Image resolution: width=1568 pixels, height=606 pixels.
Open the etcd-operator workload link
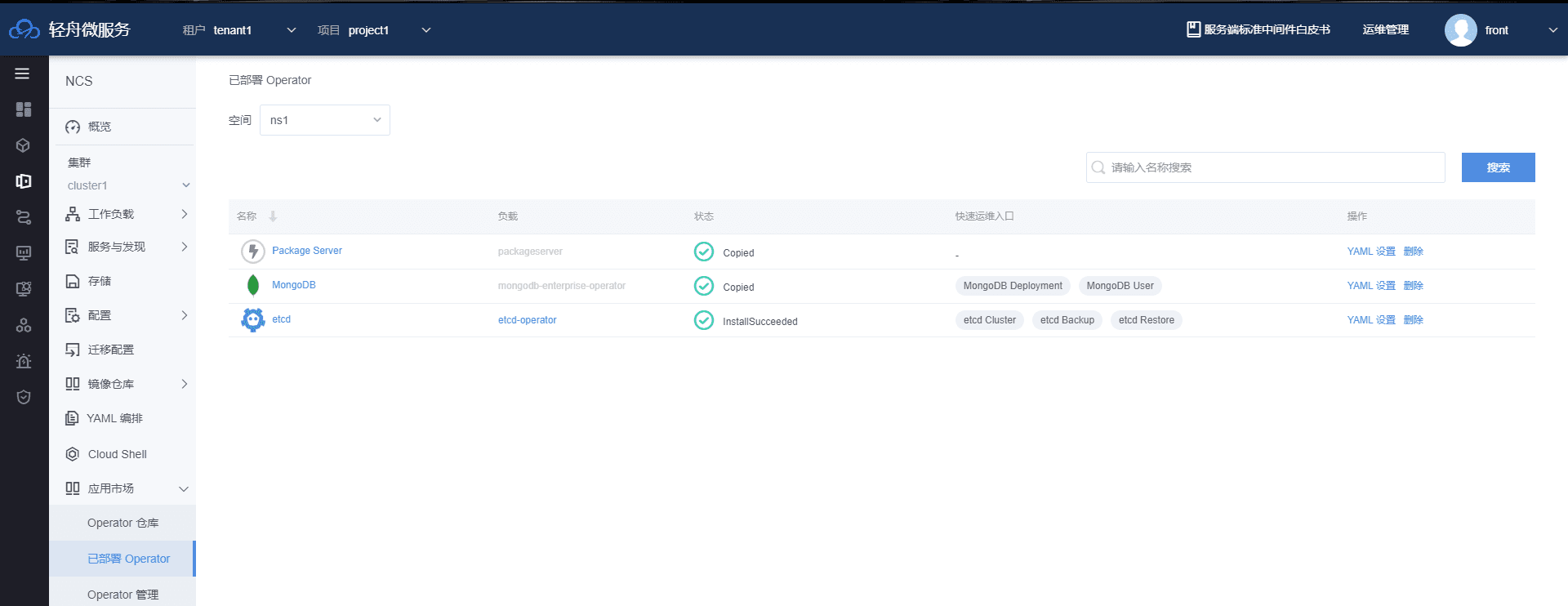click(x=527, y=320)
